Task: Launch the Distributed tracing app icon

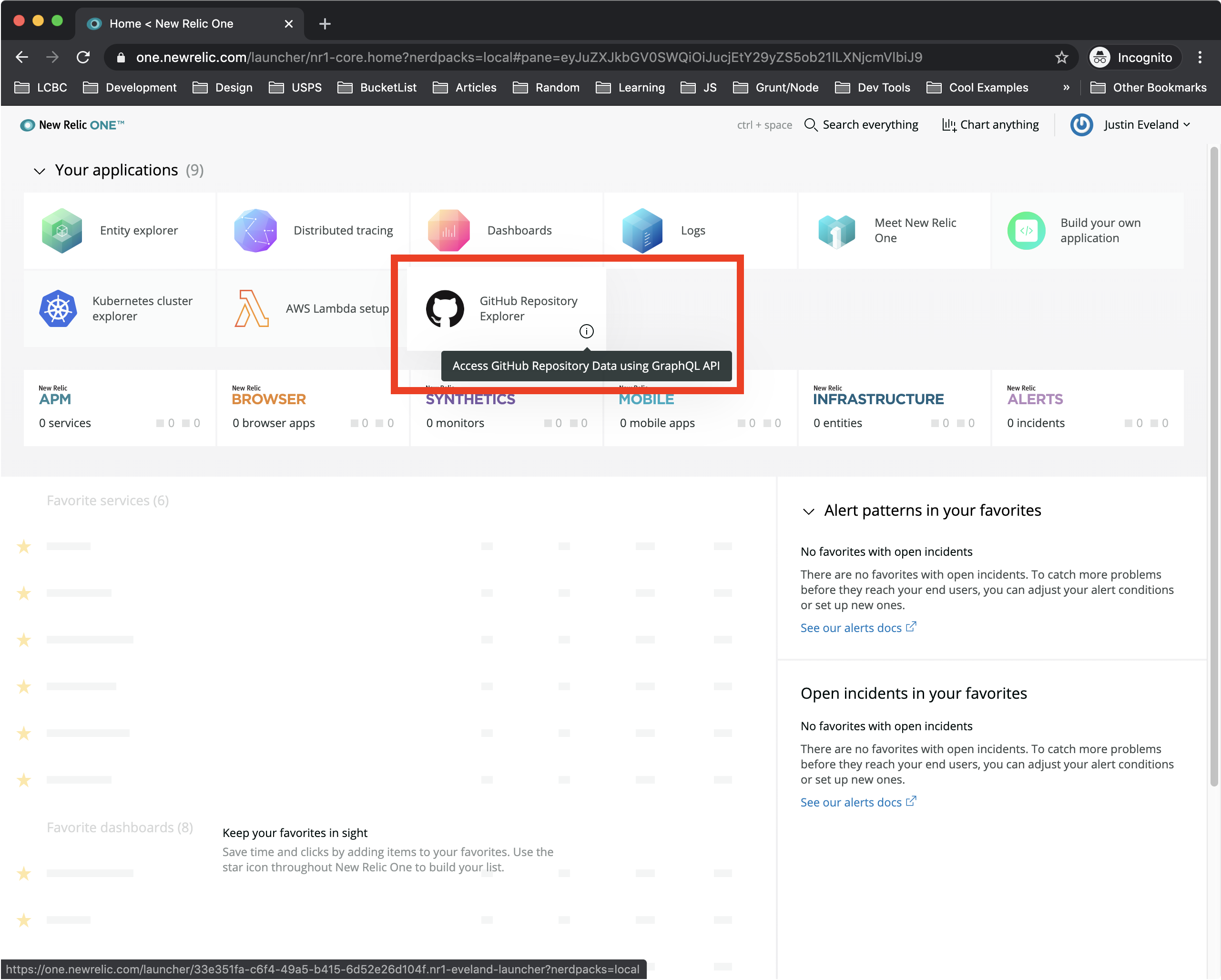Action: pyautogui.click(x=255, y=231)
